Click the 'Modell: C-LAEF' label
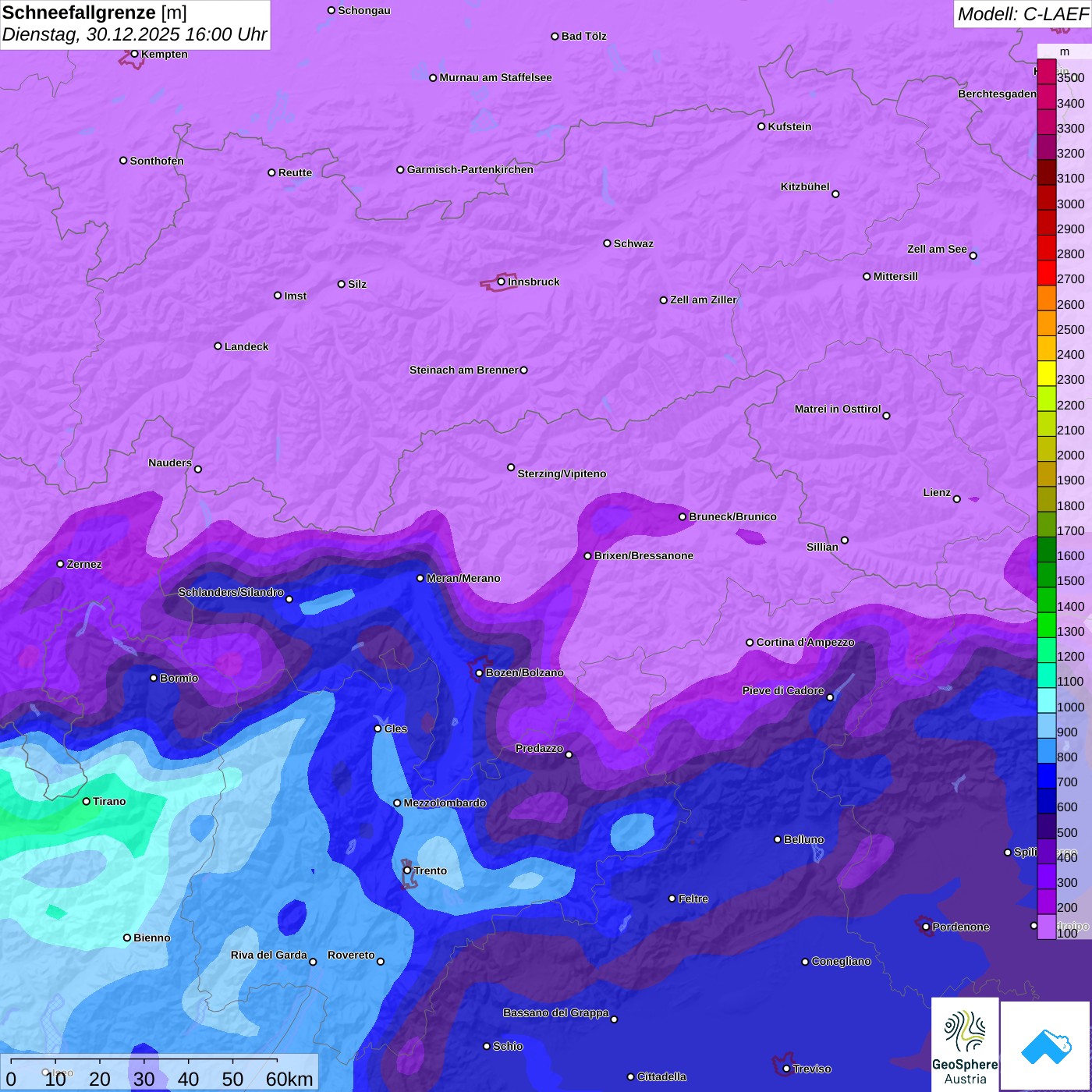Screen dimensions: 1092x1092 click(1023, 14)
